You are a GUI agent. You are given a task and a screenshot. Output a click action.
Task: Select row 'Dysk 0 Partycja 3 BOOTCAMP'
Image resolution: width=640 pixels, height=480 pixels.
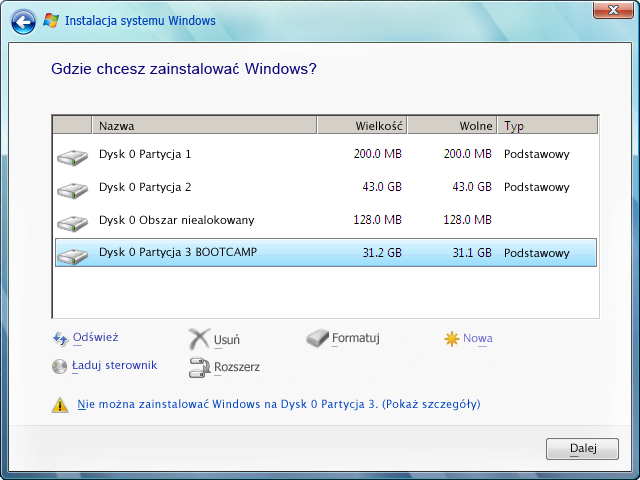point(326,253)
